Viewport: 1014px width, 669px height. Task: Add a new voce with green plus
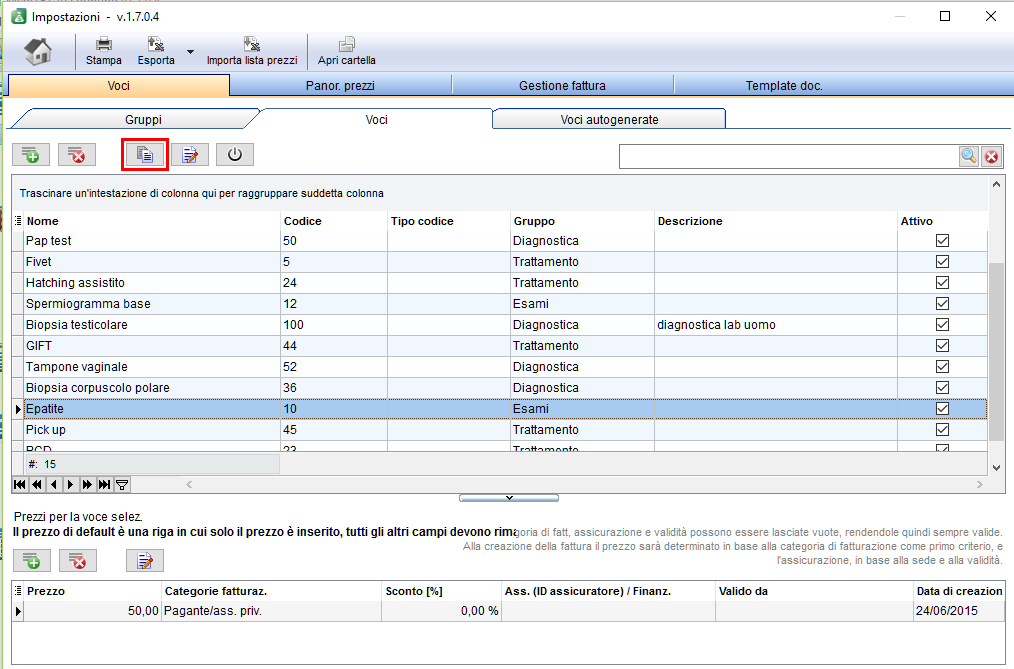click(30, 154)
